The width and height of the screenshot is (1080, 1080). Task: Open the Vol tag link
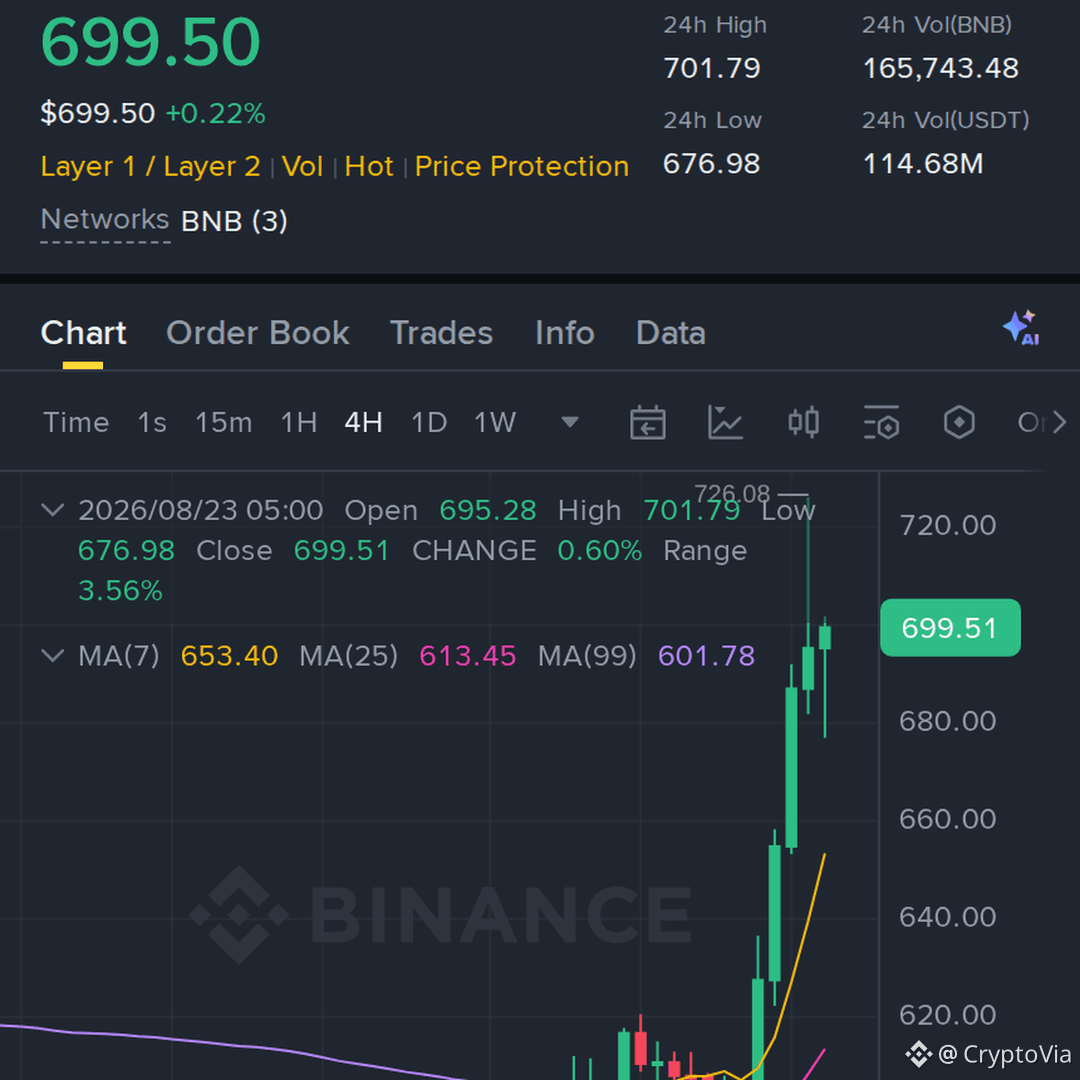click(x=302, y=167)
